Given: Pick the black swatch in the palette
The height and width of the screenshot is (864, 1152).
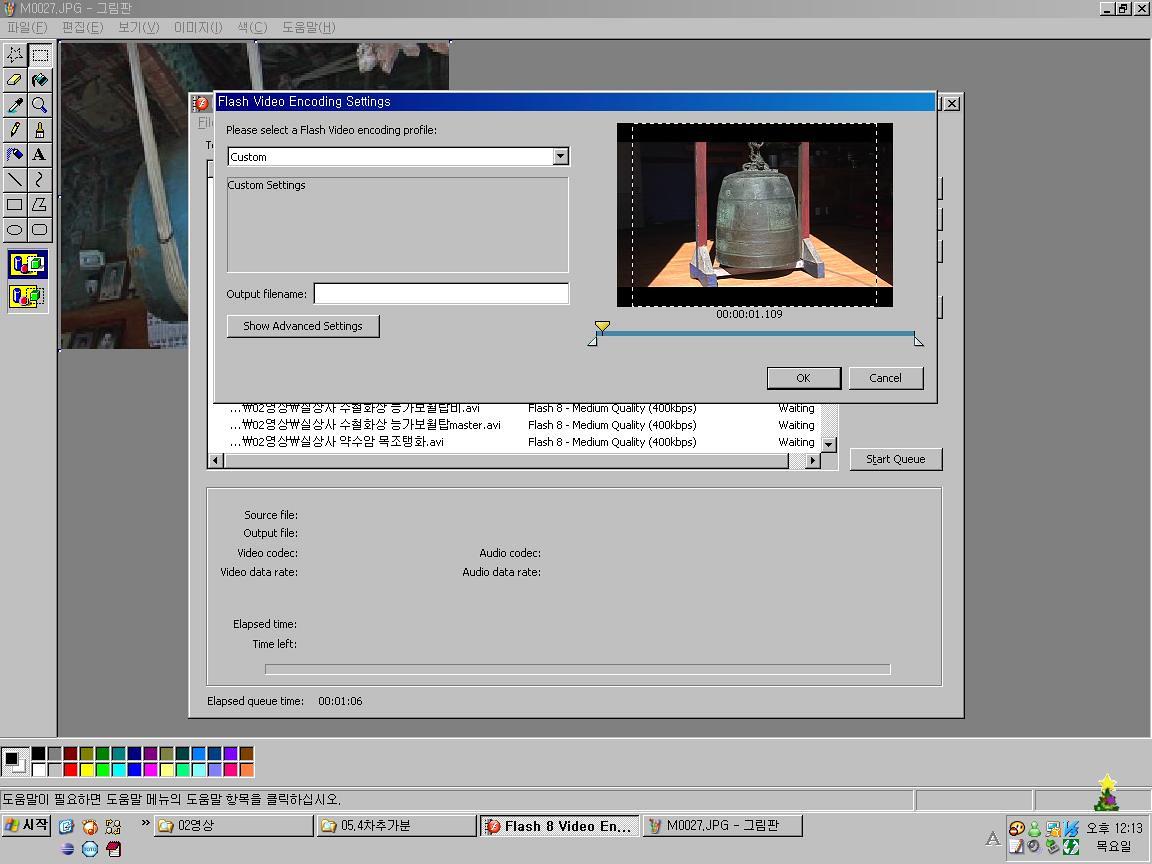Looking at the screenshot, I should pyautogui.click(x=38, y=754).
